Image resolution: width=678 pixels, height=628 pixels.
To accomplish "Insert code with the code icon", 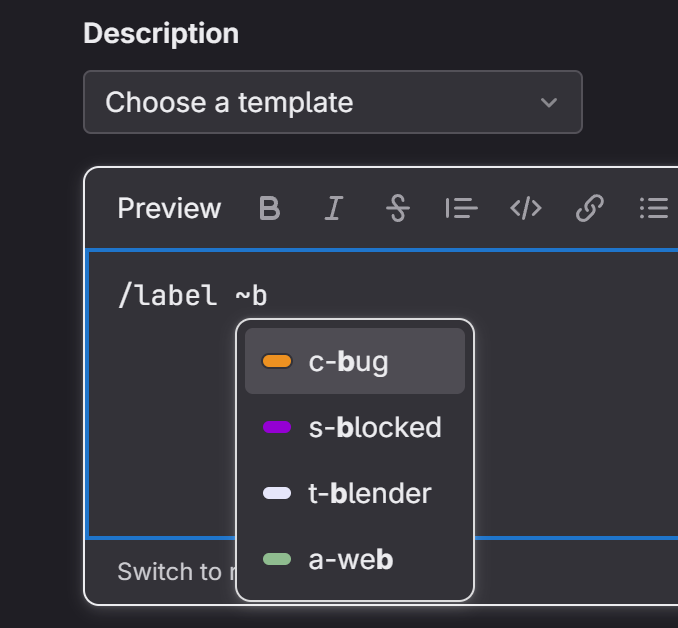I will click(x=525, y=208).
